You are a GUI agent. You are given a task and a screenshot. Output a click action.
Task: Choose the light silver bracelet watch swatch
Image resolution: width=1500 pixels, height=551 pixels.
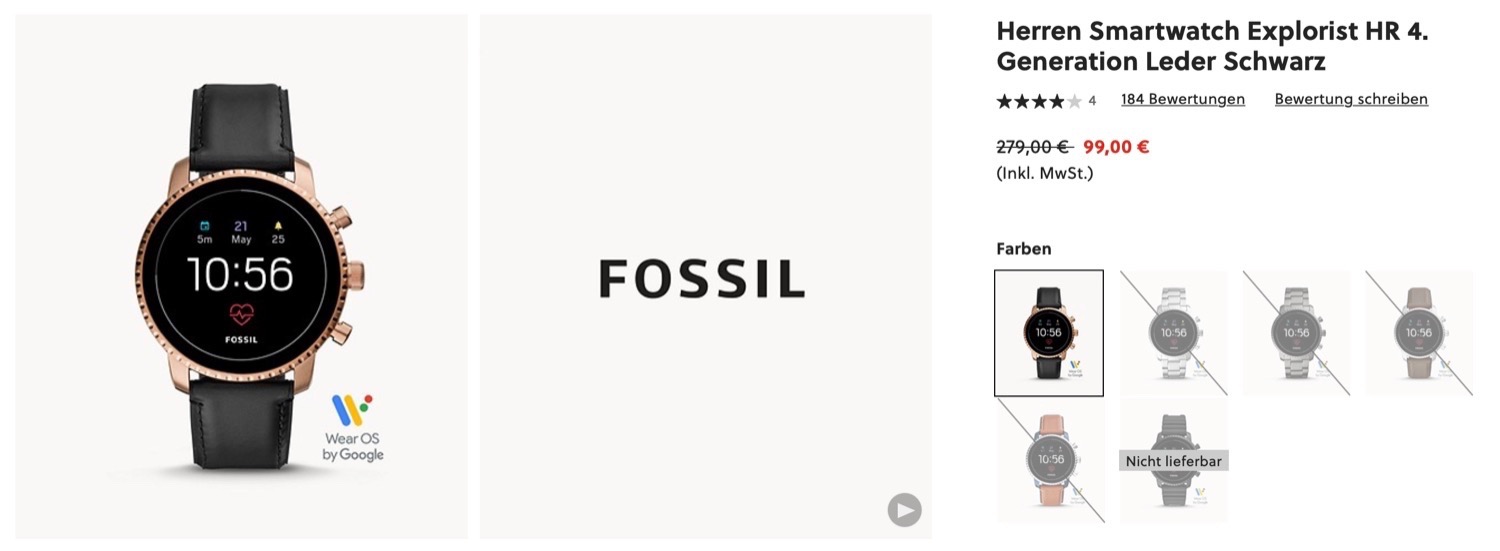pyautogui.click(x=1173, y=333)
